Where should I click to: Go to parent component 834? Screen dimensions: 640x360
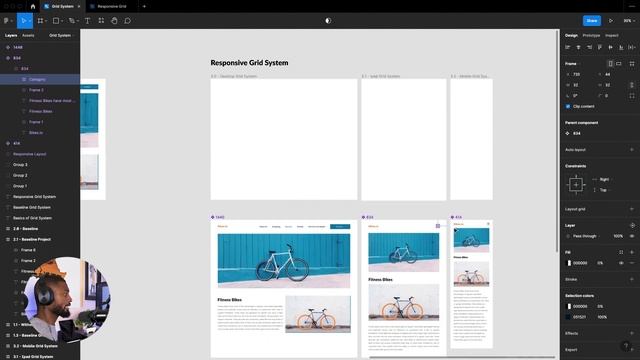tap(573, 133)
